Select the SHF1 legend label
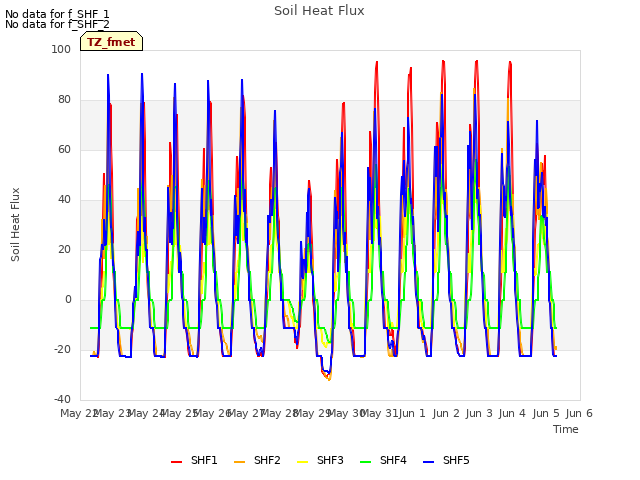The image size is (640, 480). click(x=204, y=460)
